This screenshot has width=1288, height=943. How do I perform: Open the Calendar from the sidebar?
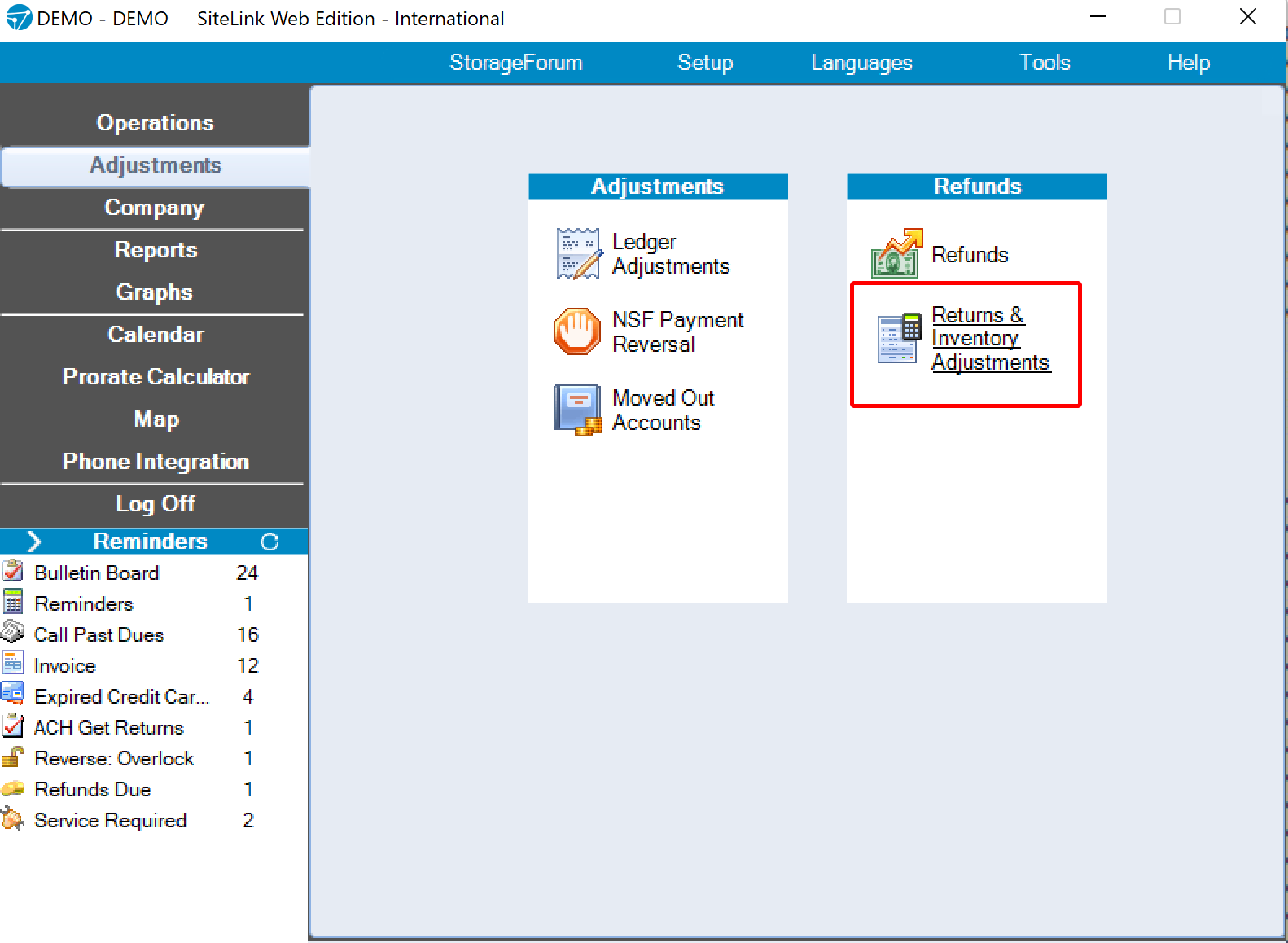click(155, 335)
